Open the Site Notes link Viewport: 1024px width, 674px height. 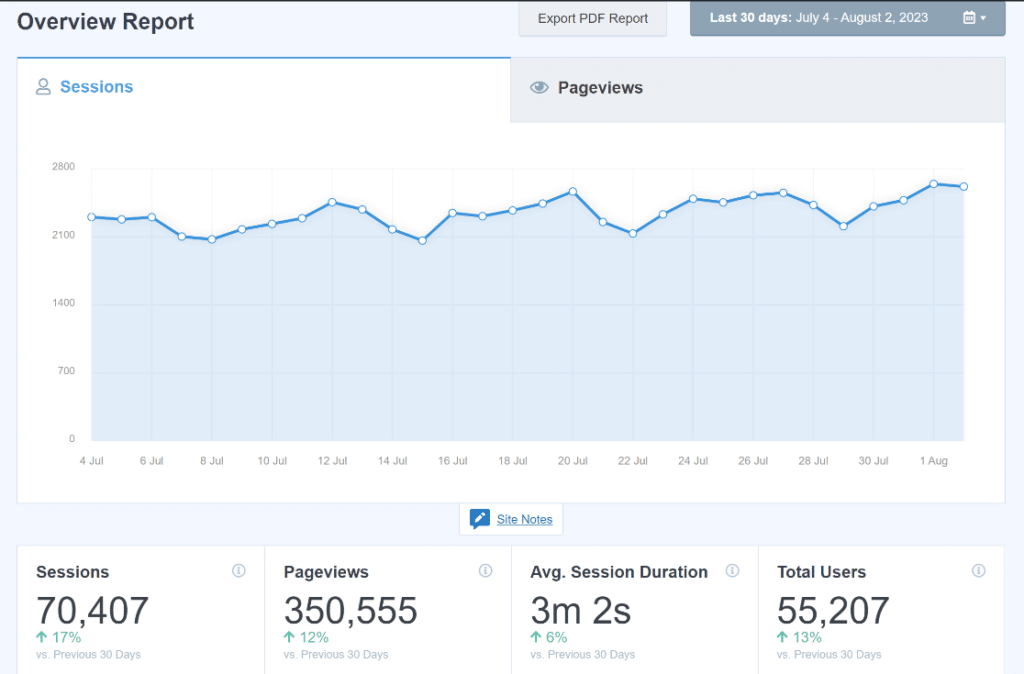pos(526,519)
